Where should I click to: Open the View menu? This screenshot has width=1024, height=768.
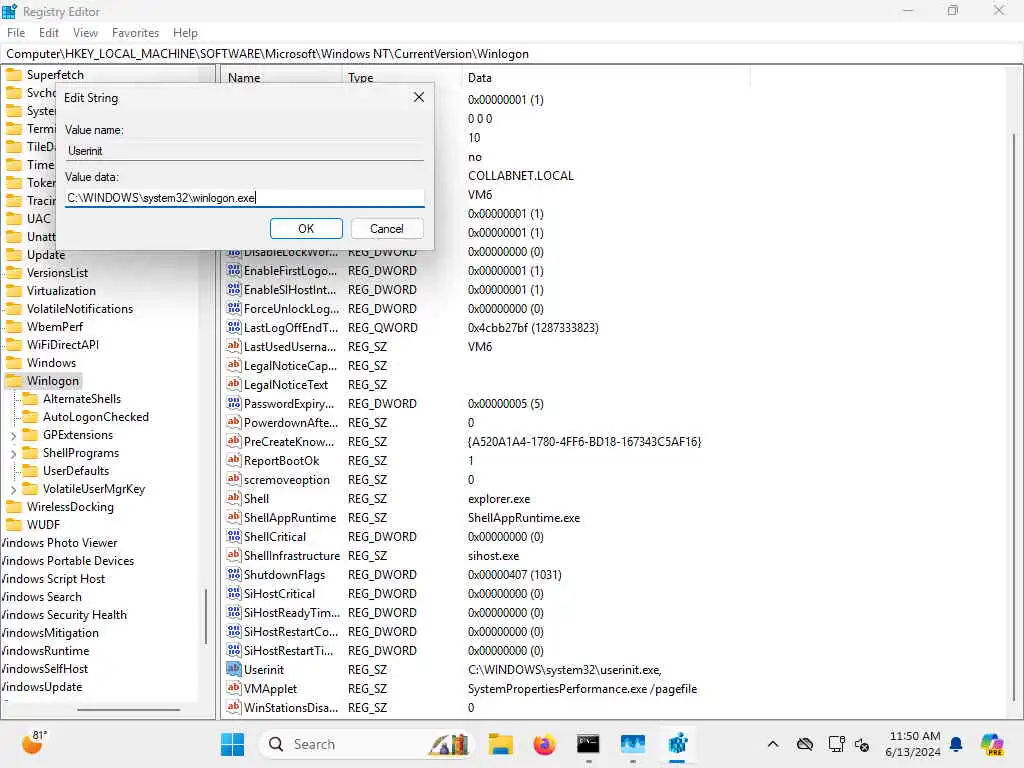pyautogui.click(x=85, y=33)
